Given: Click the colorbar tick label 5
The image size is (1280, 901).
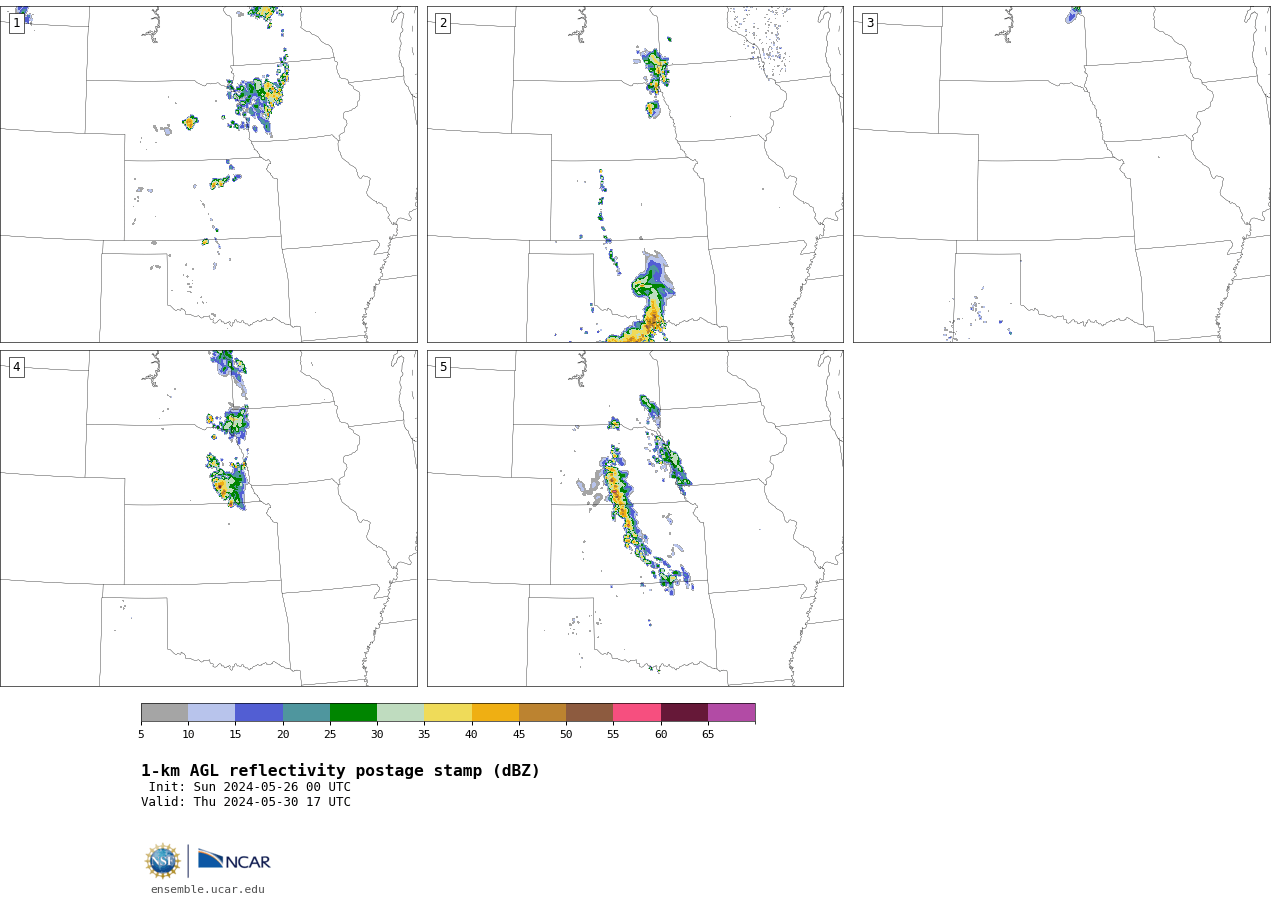Looking at the screenshot, I should 141,735.
